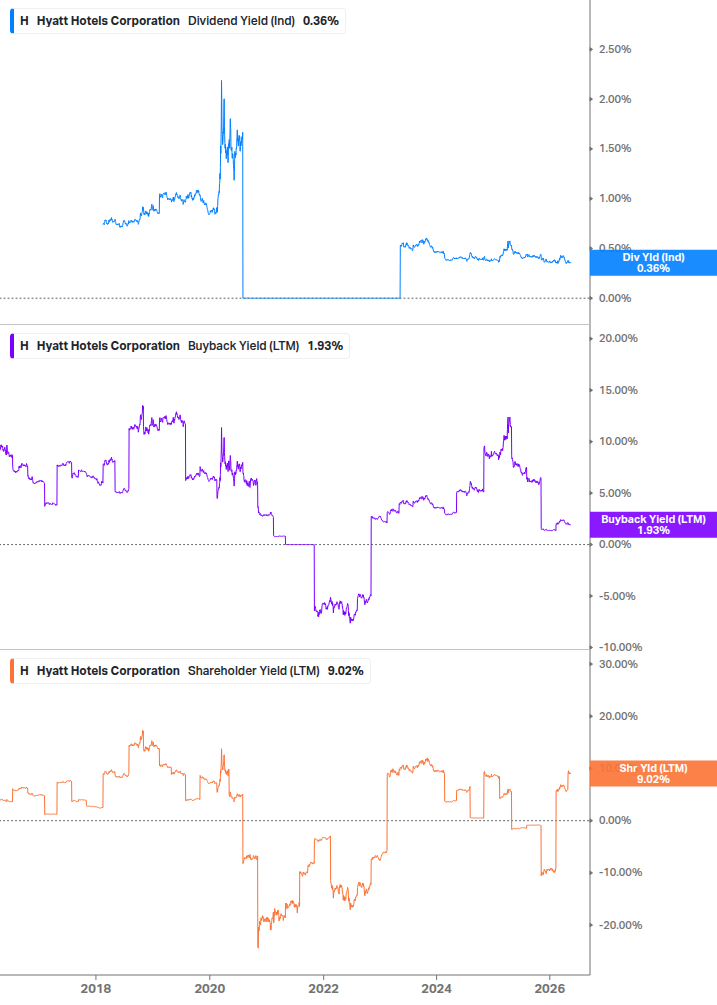Viewport: 717px width, 1005px height.
Task: Click the 15.00% tick on buyback axis
Action: pos(618,390)
